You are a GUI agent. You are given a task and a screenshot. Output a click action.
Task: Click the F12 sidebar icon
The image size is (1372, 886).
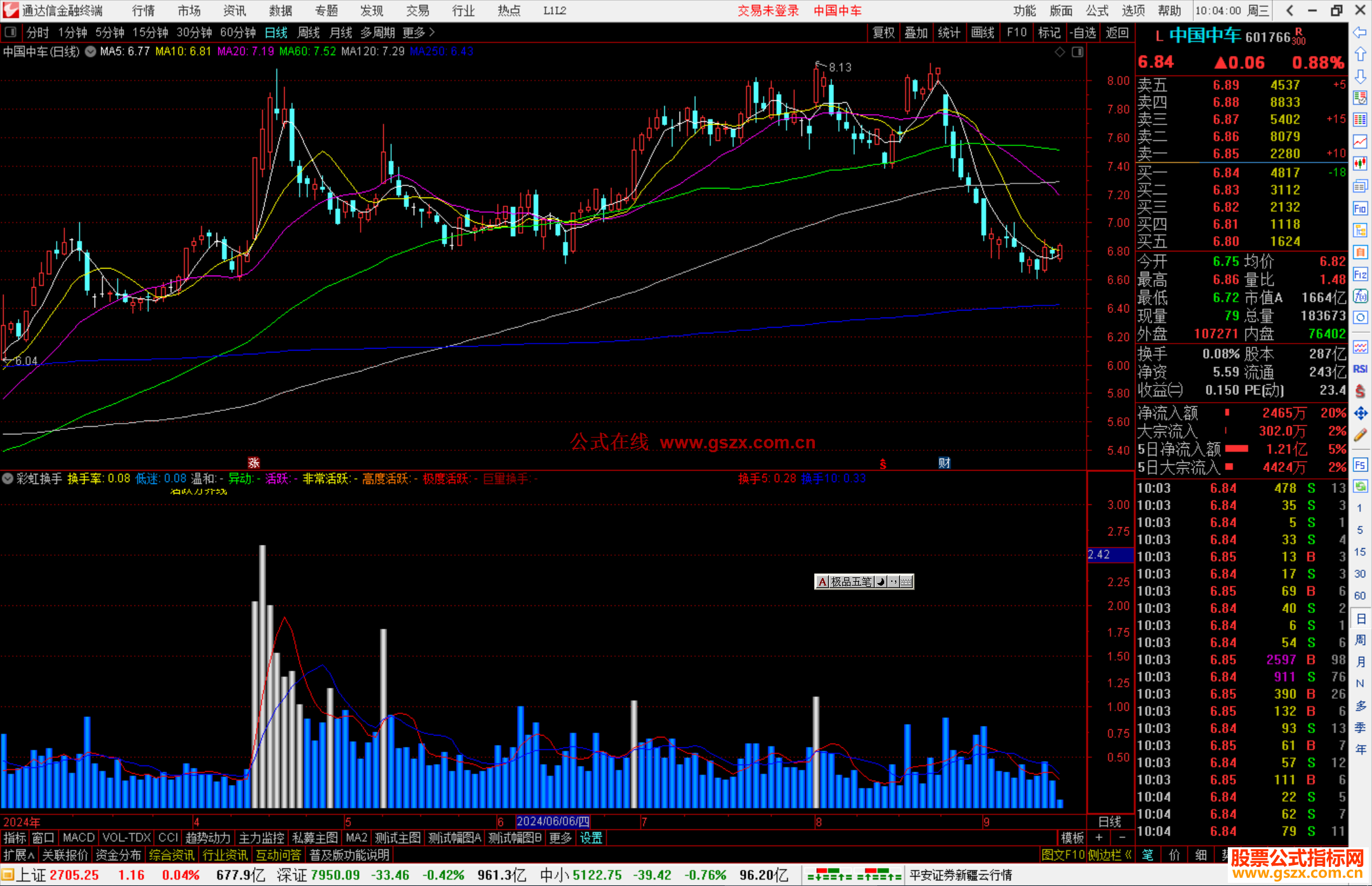pyautogui.click(x=1360, y=274)
